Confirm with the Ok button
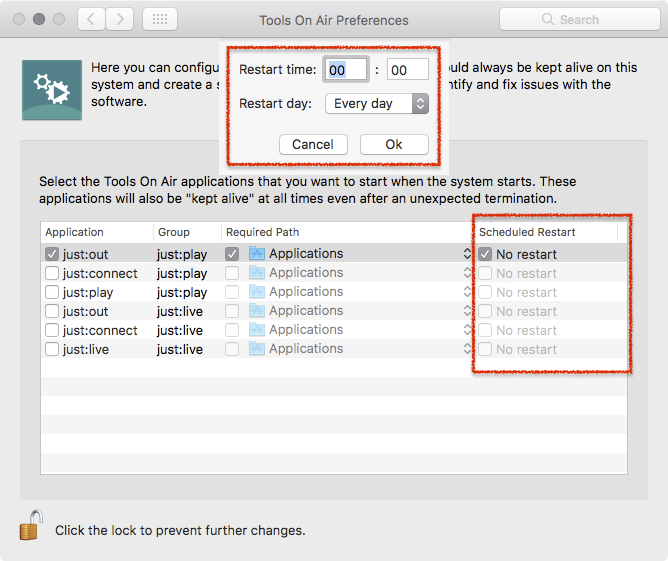Viewport: 668px width, 561px height. pos(394,144)
